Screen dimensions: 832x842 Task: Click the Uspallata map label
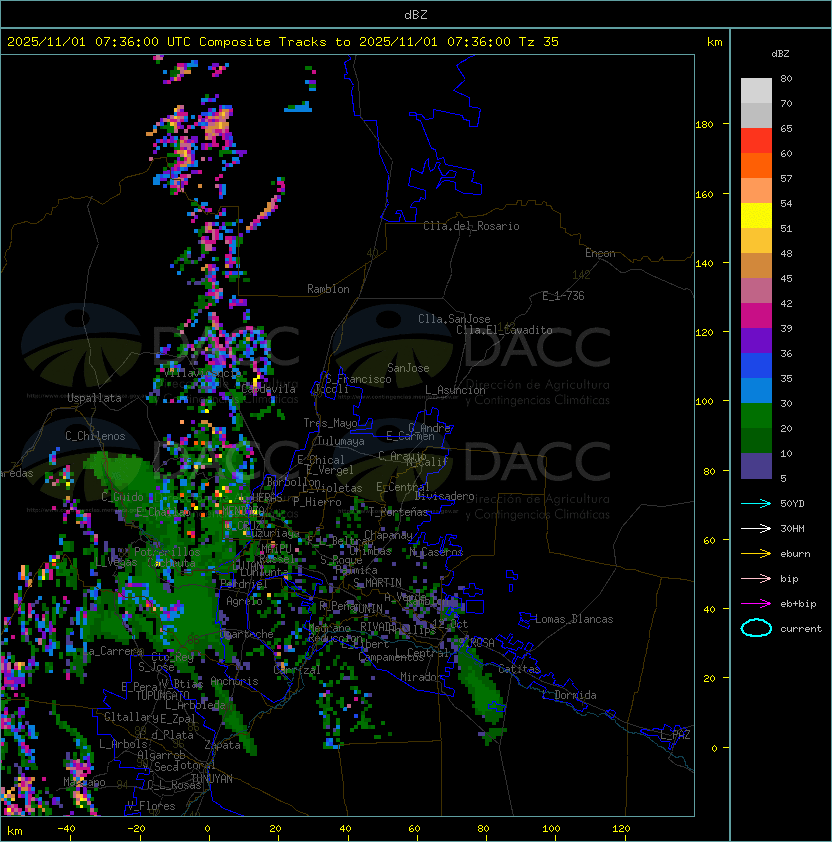(x=94, y=398)
